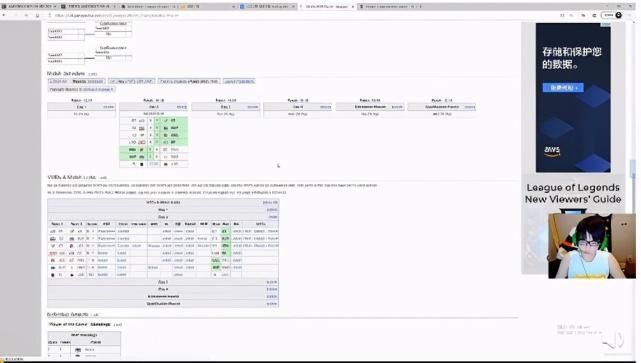Edit the Individual Awards section

click(94, 315)
